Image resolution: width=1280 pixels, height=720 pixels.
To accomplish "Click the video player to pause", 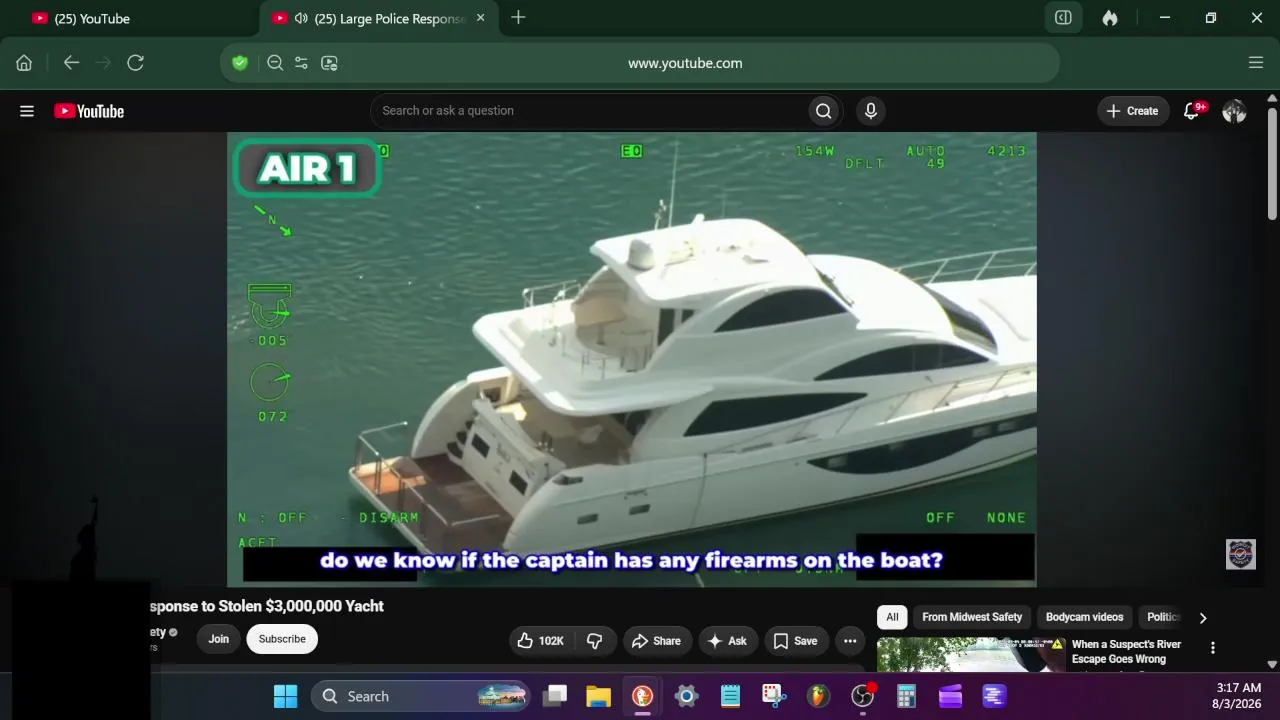I will 632,359.
